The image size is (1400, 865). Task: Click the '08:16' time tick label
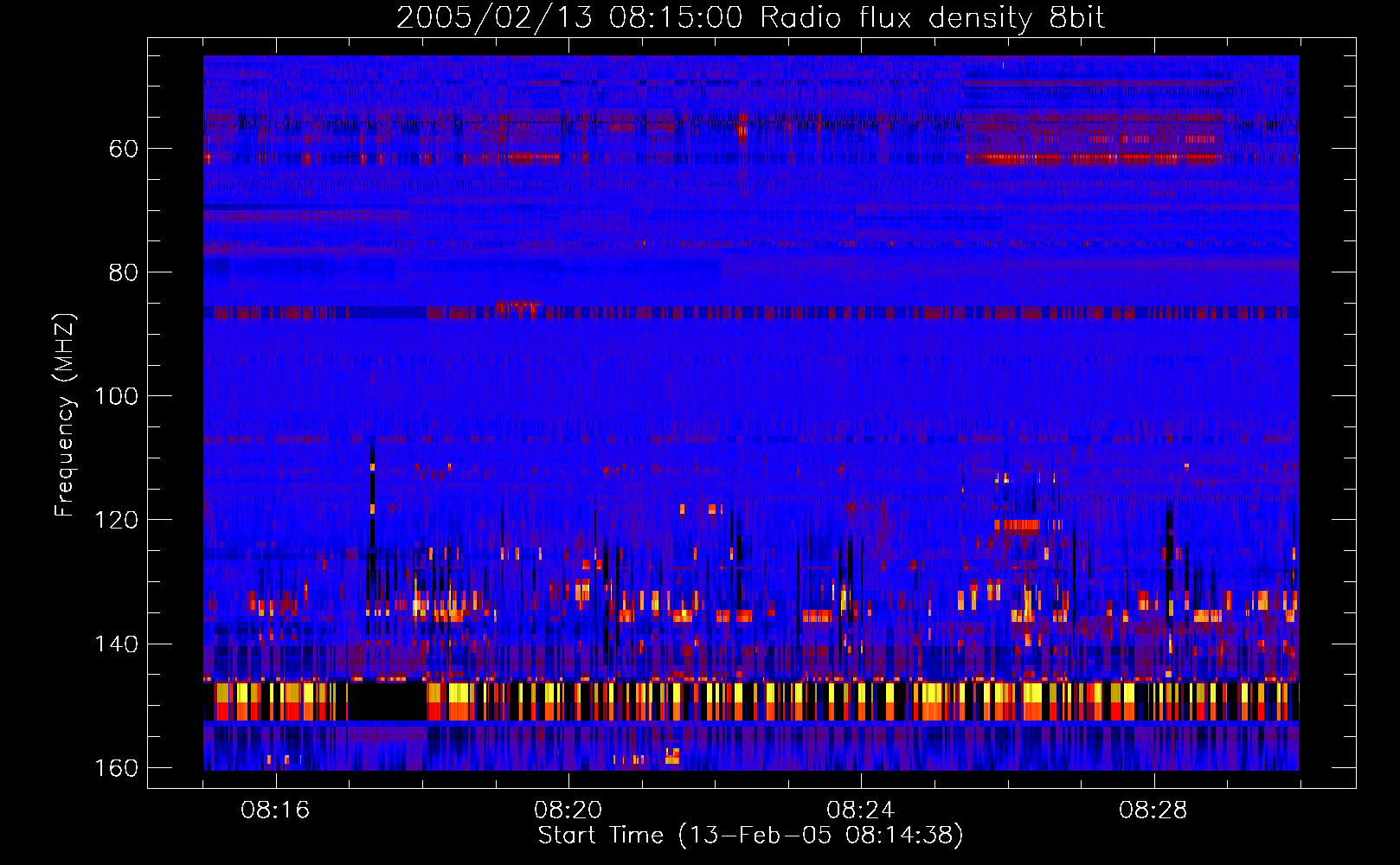pos(275,811)
